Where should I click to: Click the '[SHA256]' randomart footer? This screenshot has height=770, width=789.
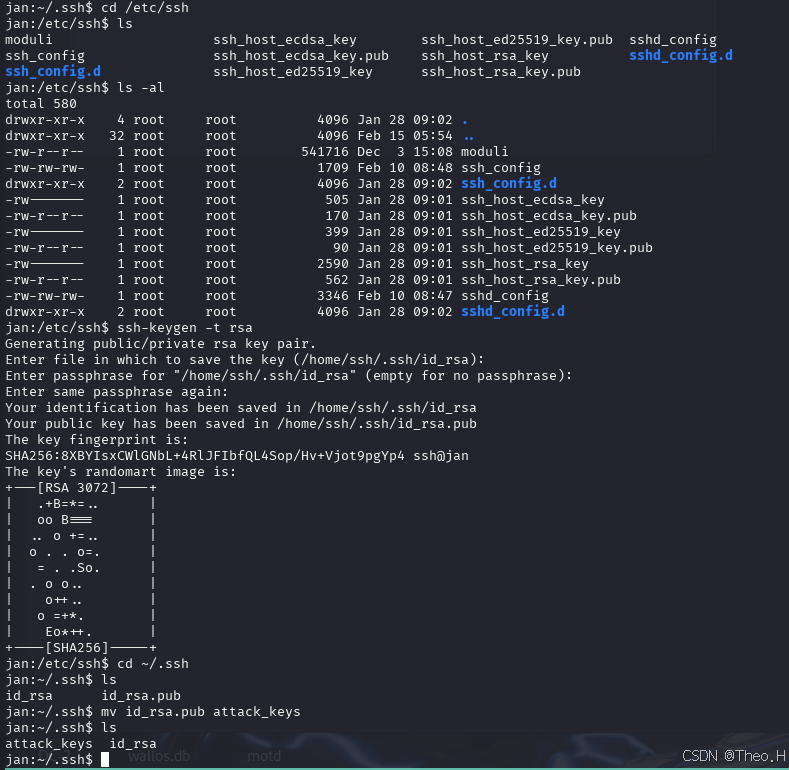click(x=77, y=648)
